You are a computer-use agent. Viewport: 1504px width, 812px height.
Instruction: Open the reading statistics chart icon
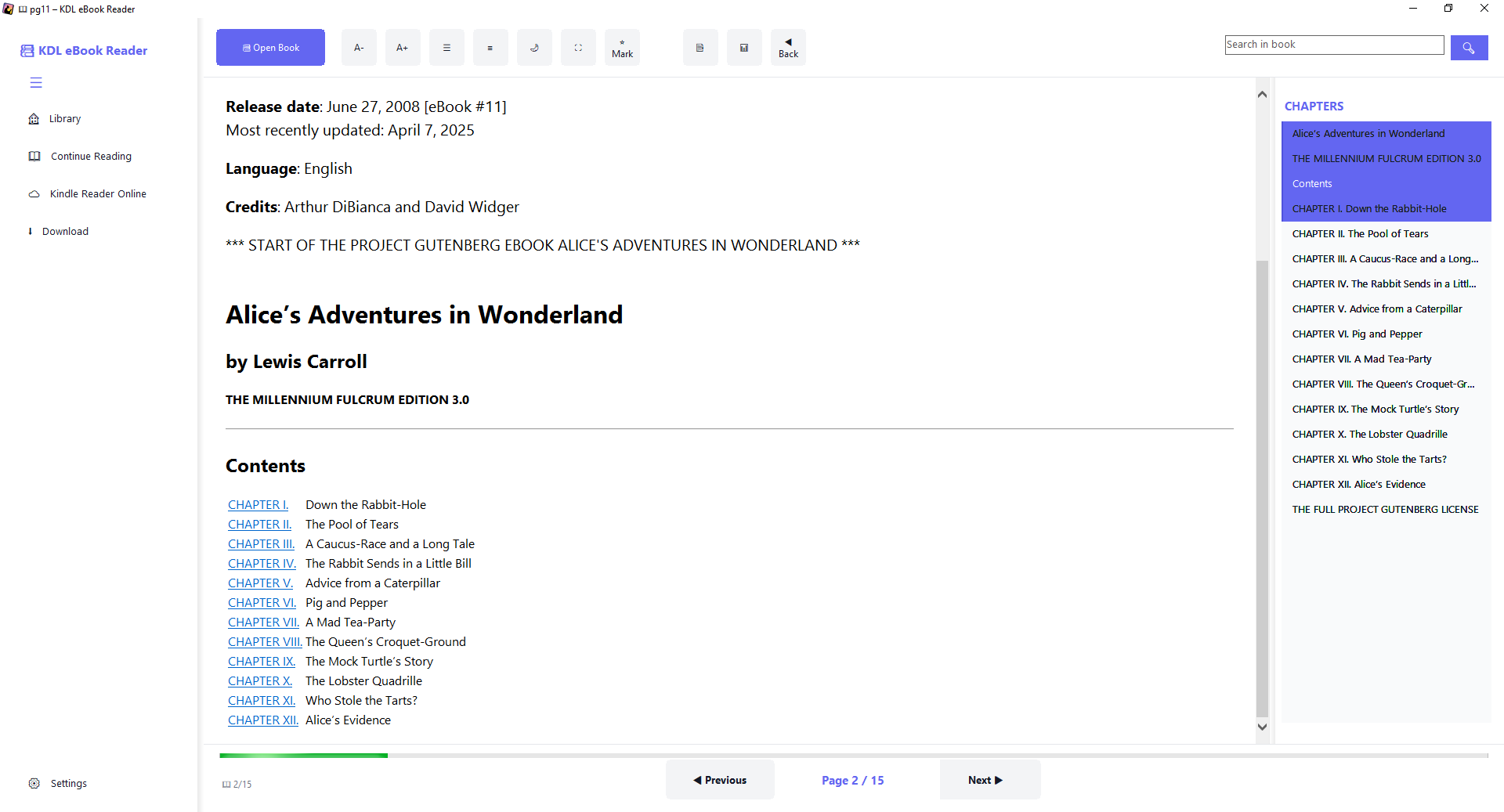point(744,47)
